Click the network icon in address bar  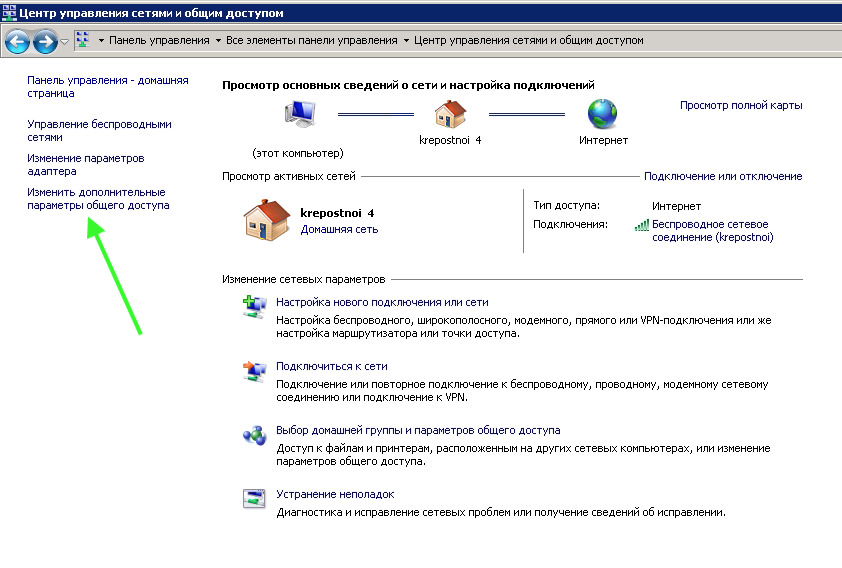pyautogui.click(x=83, y=40)
